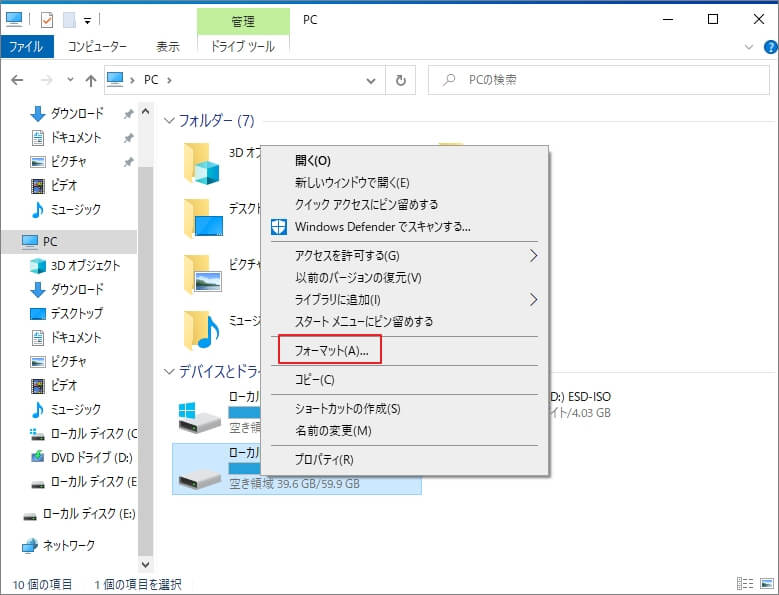Pin to Quick Access menu entry

tap(366, 205)
